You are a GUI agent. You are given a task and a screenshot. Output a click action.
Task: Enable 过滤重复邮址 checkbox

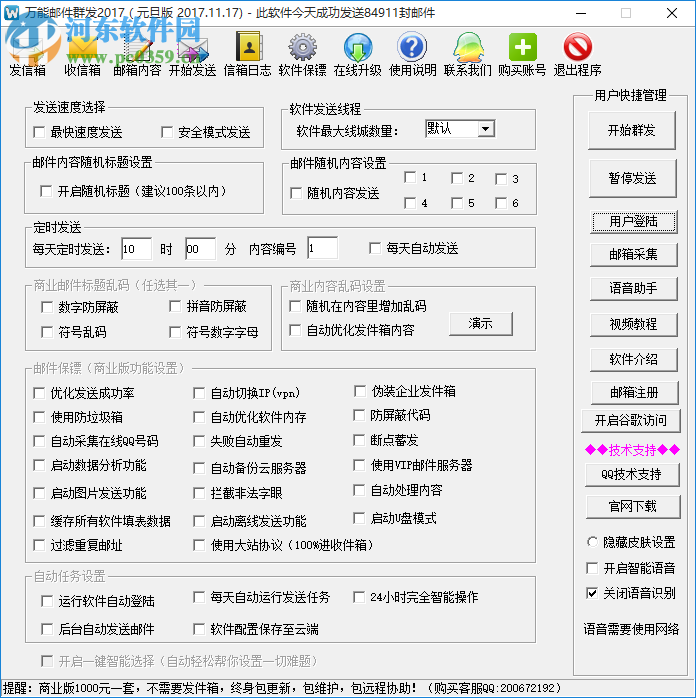point(39,545)
